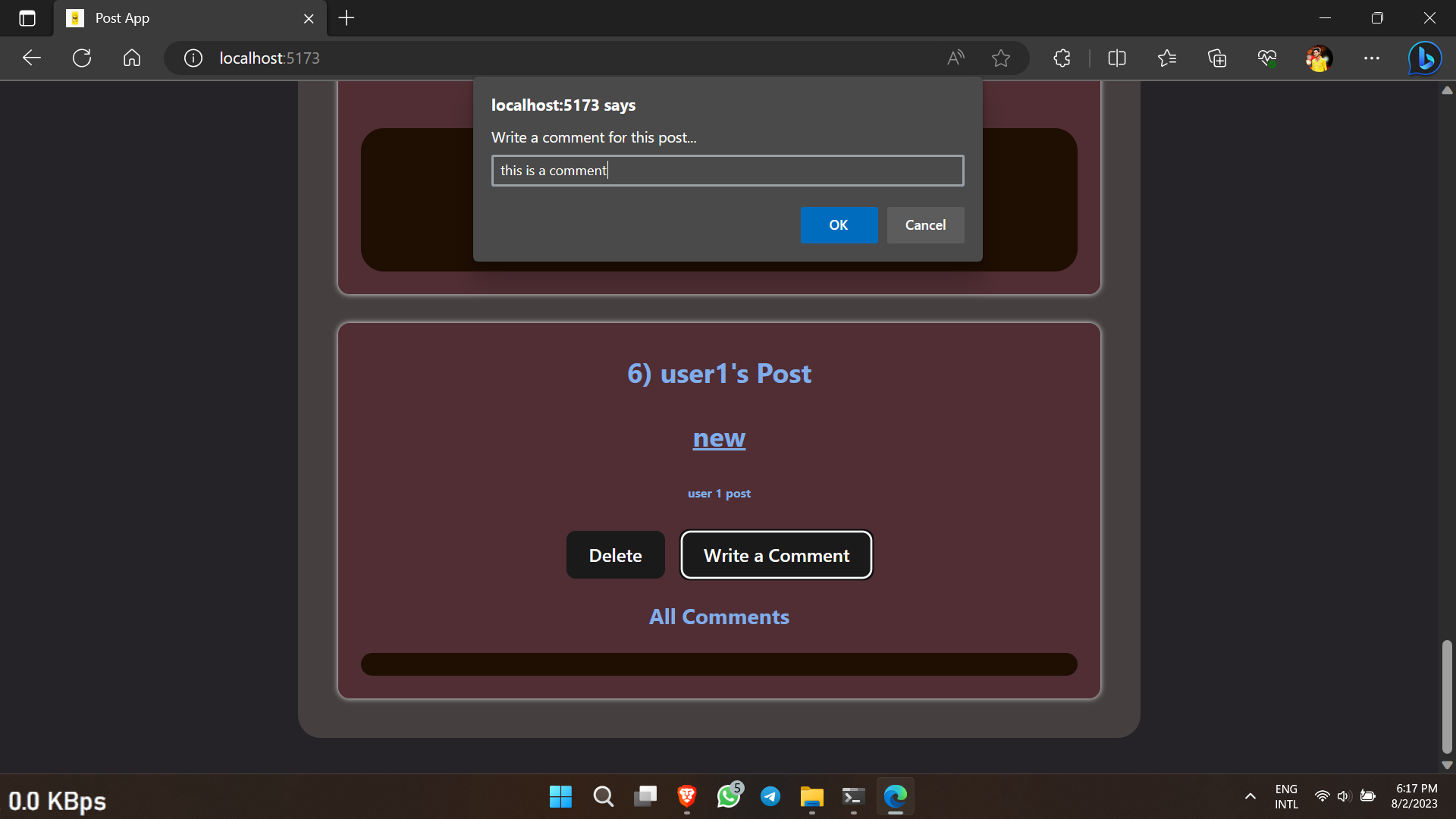1456x819 pixels.
Task: Open tab actions menu button
Action: coord(27,18)
